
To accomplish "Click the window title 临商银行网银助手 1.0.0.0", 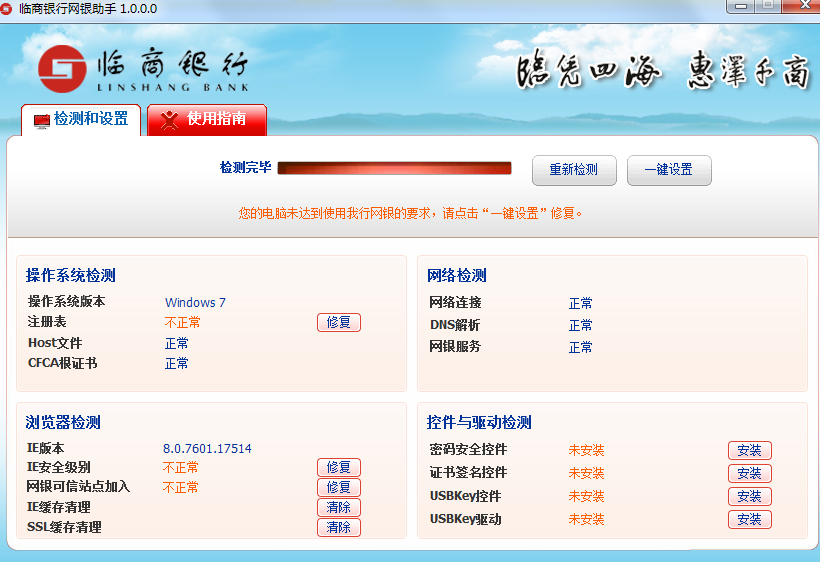I will [88, 9].
